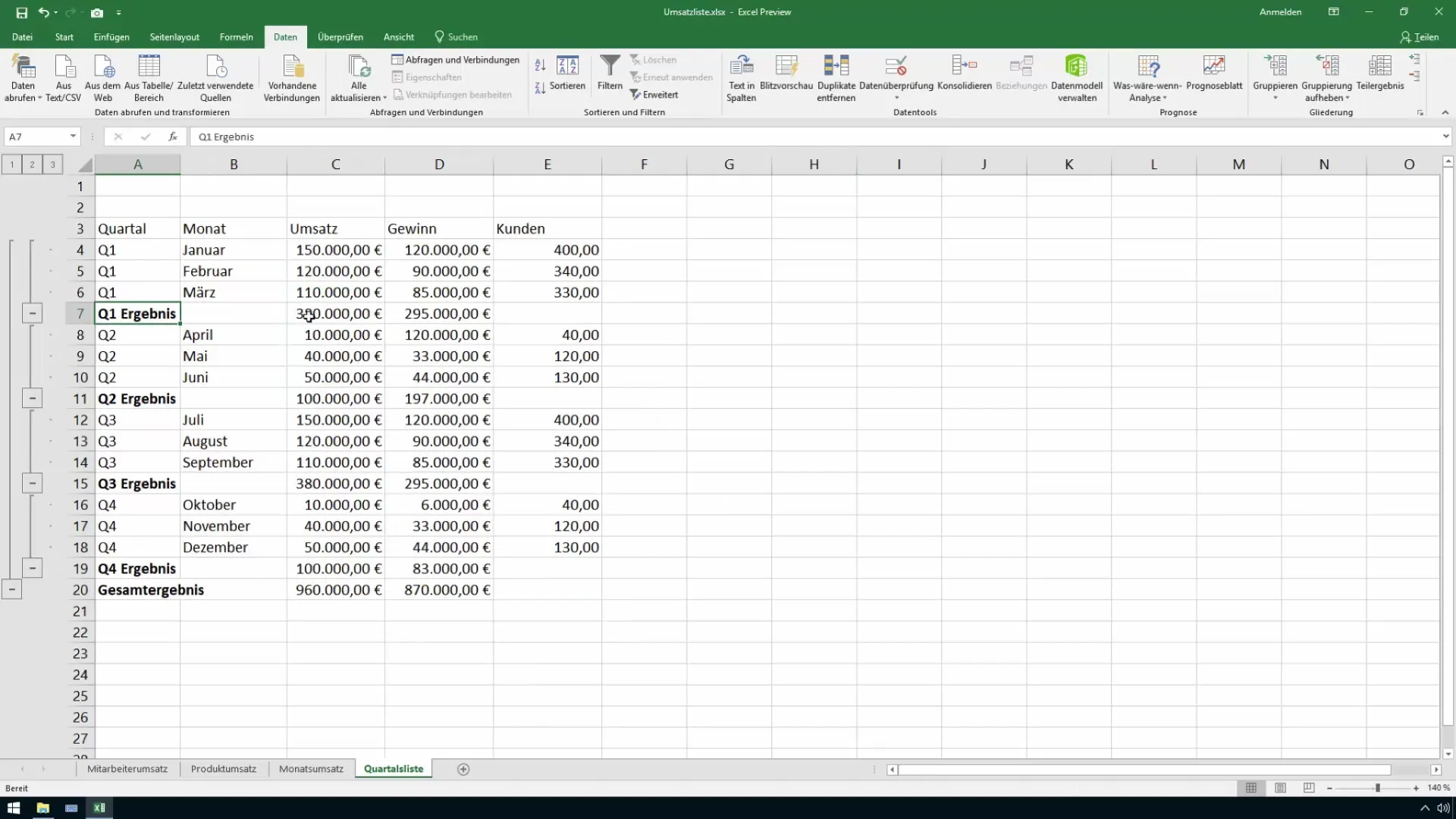
Task: Click Text in Spalten tool
Action: (x=741, y=78)
